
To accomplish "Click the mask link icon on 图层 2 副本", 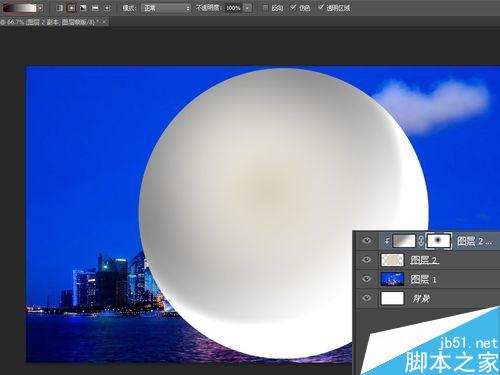I will 421,241.
